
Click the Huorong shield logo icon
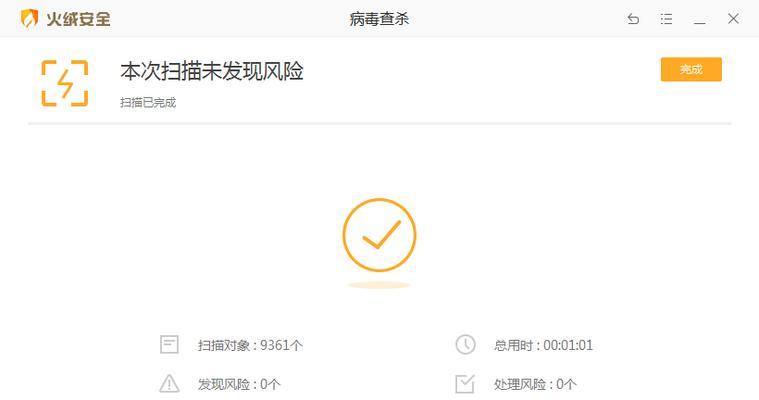[30, 19]
